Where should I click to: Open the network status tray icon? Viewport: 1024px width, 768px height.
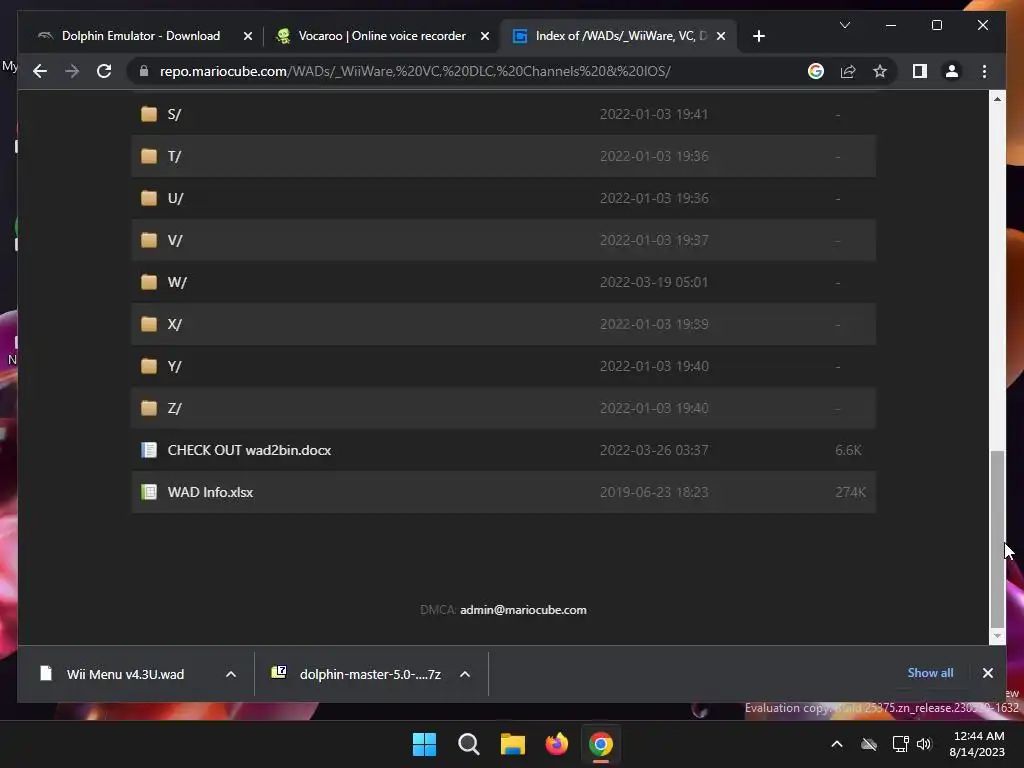pyautogui.click(x=901, y=744)
